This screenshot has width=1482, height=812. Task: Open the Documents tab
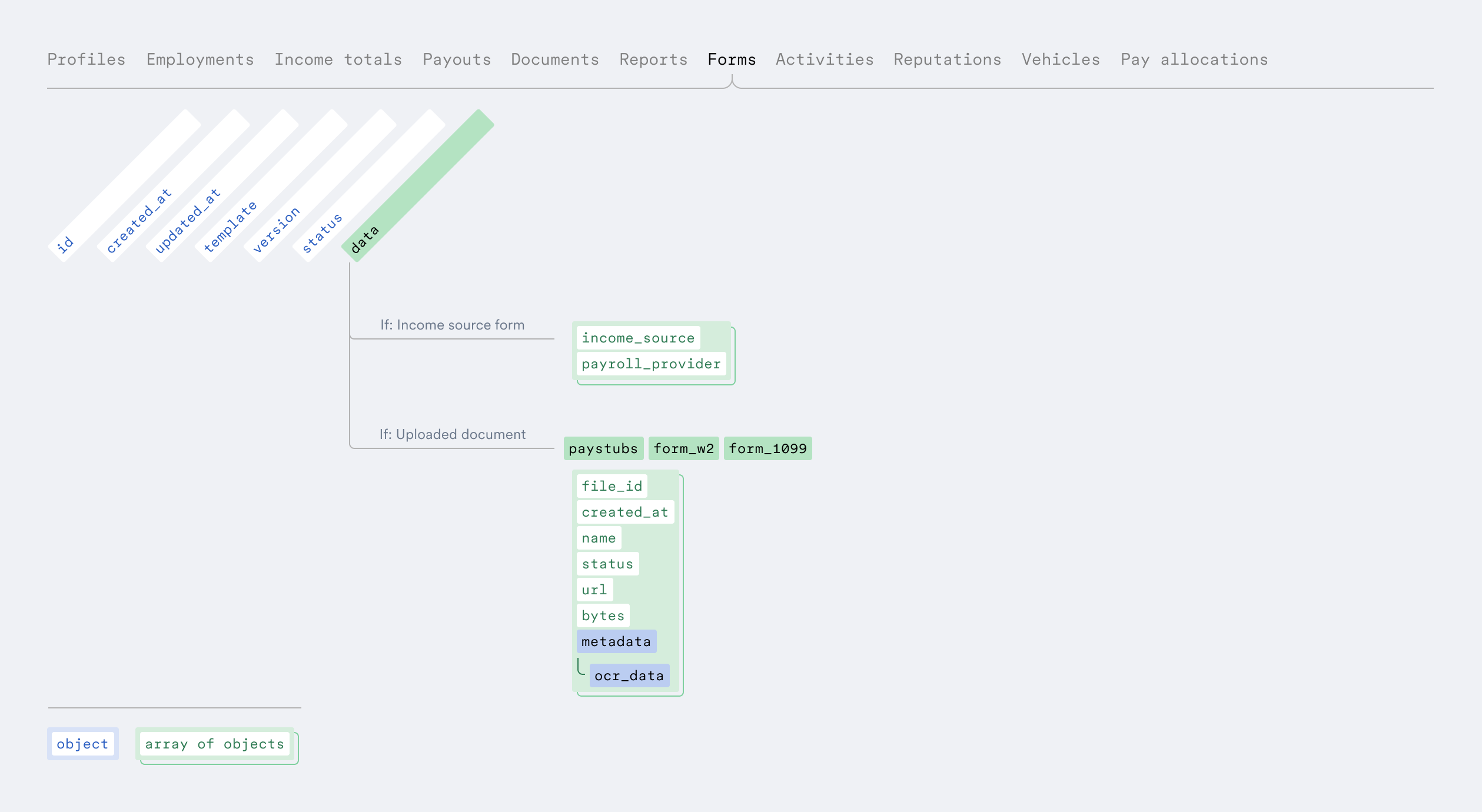pos(554,59)
